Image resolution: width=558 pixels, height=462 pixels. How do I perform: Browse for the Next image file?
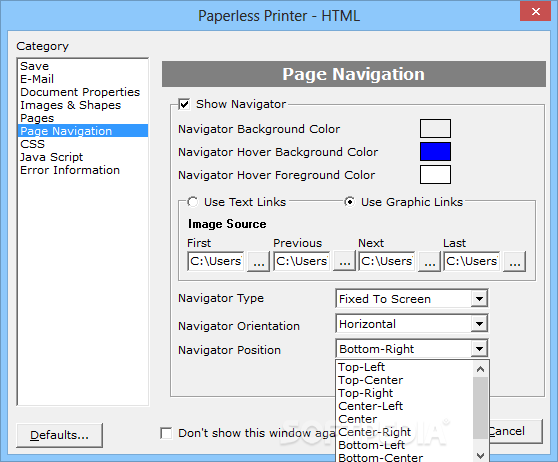click(430, 262)
